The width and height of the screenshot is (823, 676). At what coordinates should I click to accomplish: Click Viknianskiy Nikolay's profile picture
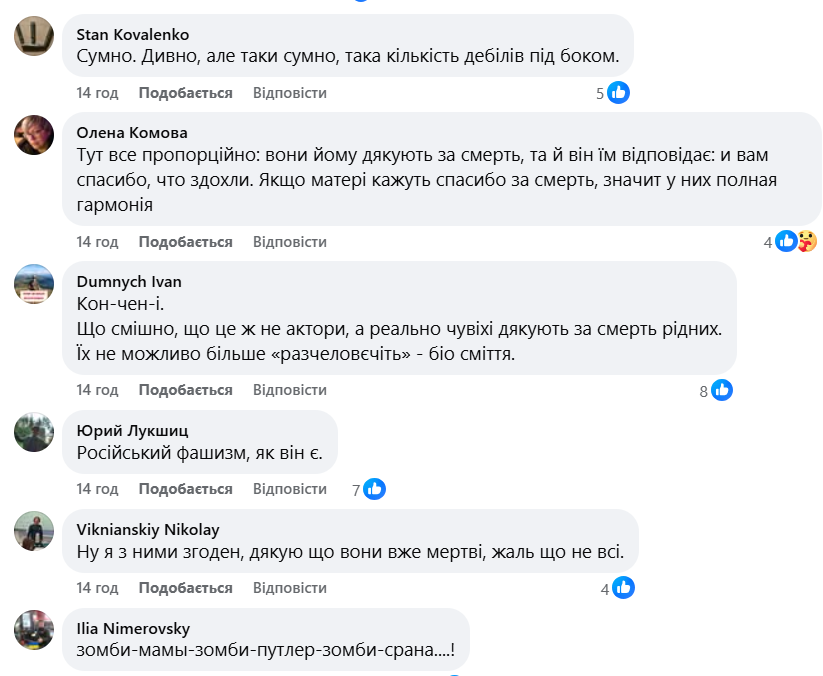(34, 530)
